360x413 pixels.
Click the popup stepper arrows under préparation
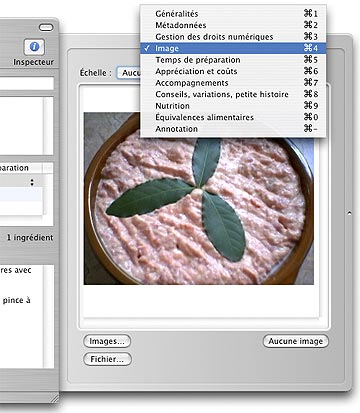pos(32,182)
